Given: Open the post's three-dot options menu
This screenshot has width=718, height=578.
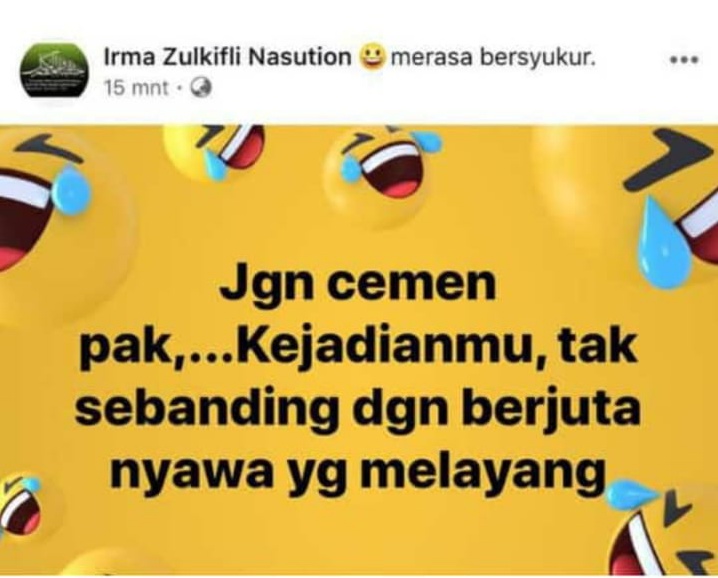Looking at the screenshot, I should 684,59.
